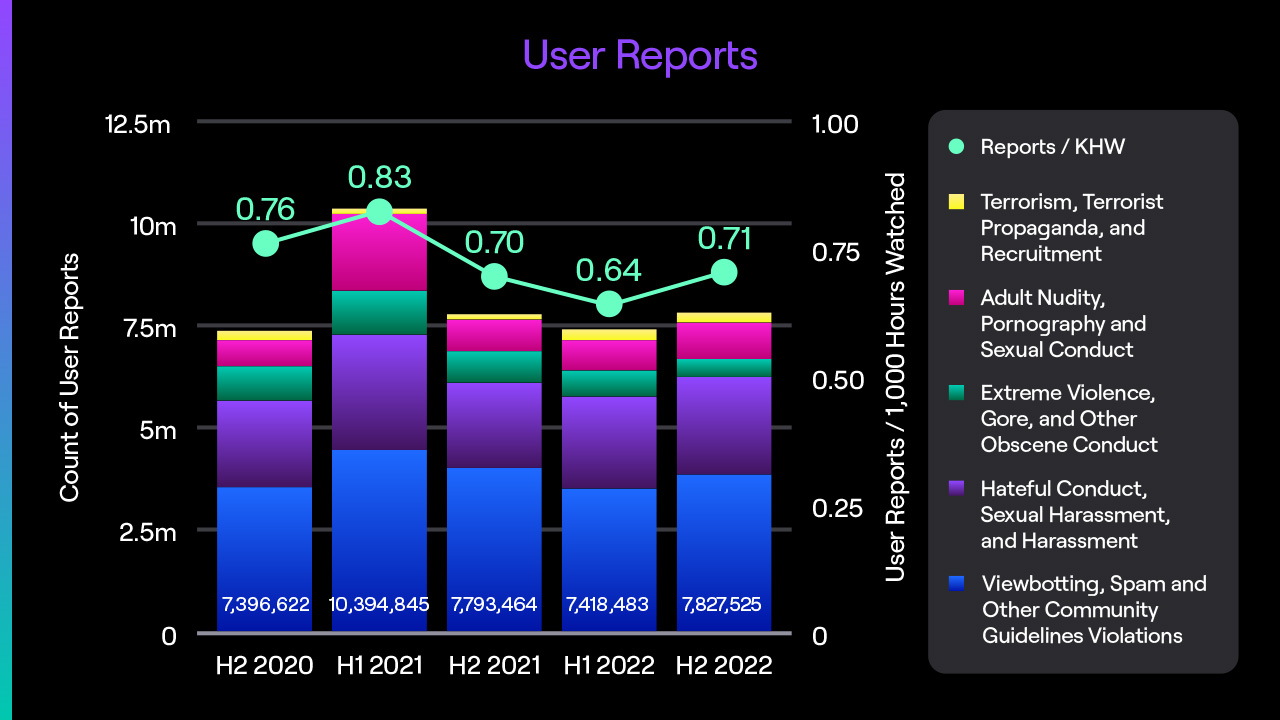Expand the legend panel
Screen dimensions: 1280x720
tap(1083, 390)
